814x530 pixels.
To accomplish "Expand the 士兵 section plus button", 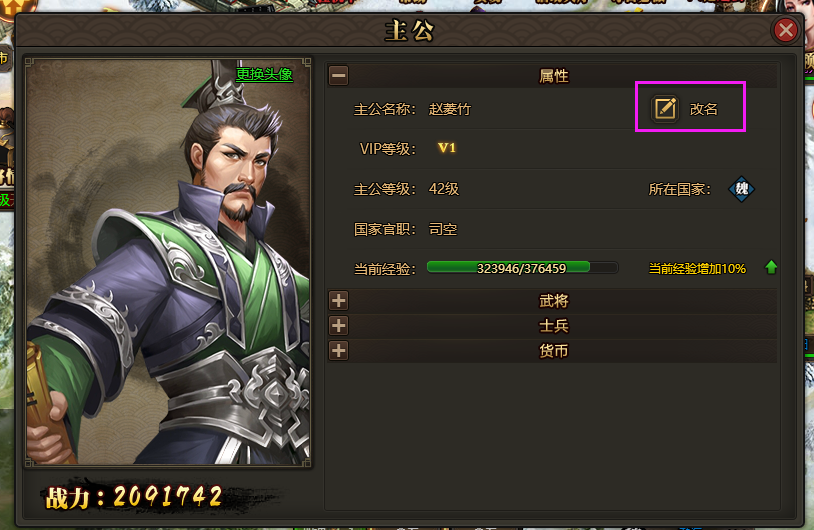I will (338, 325).
